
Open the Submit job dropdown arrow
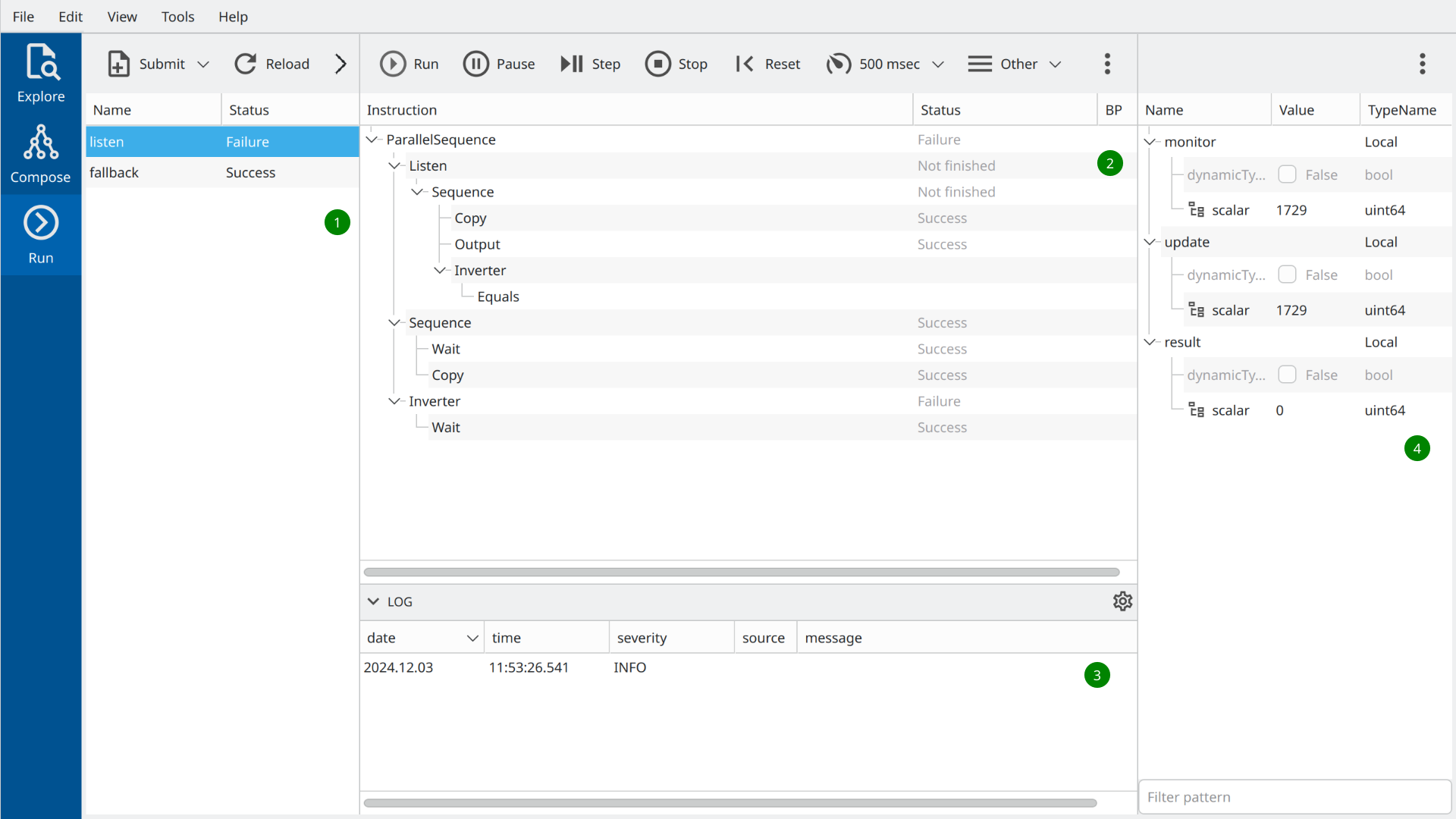(x=203, y=64)
